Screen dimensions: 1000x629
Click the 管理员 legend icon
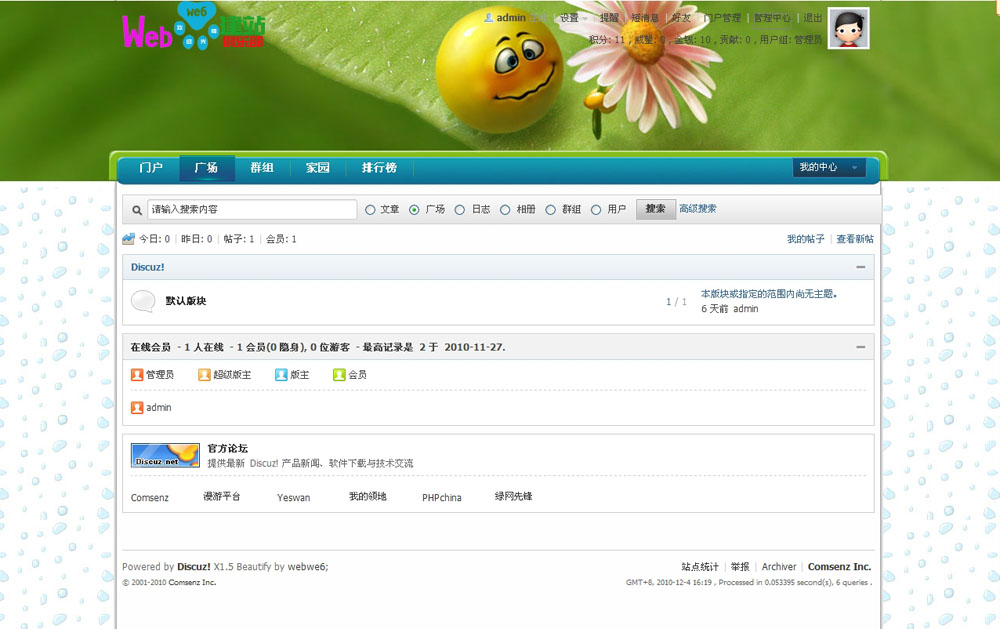tap(136, 374)
